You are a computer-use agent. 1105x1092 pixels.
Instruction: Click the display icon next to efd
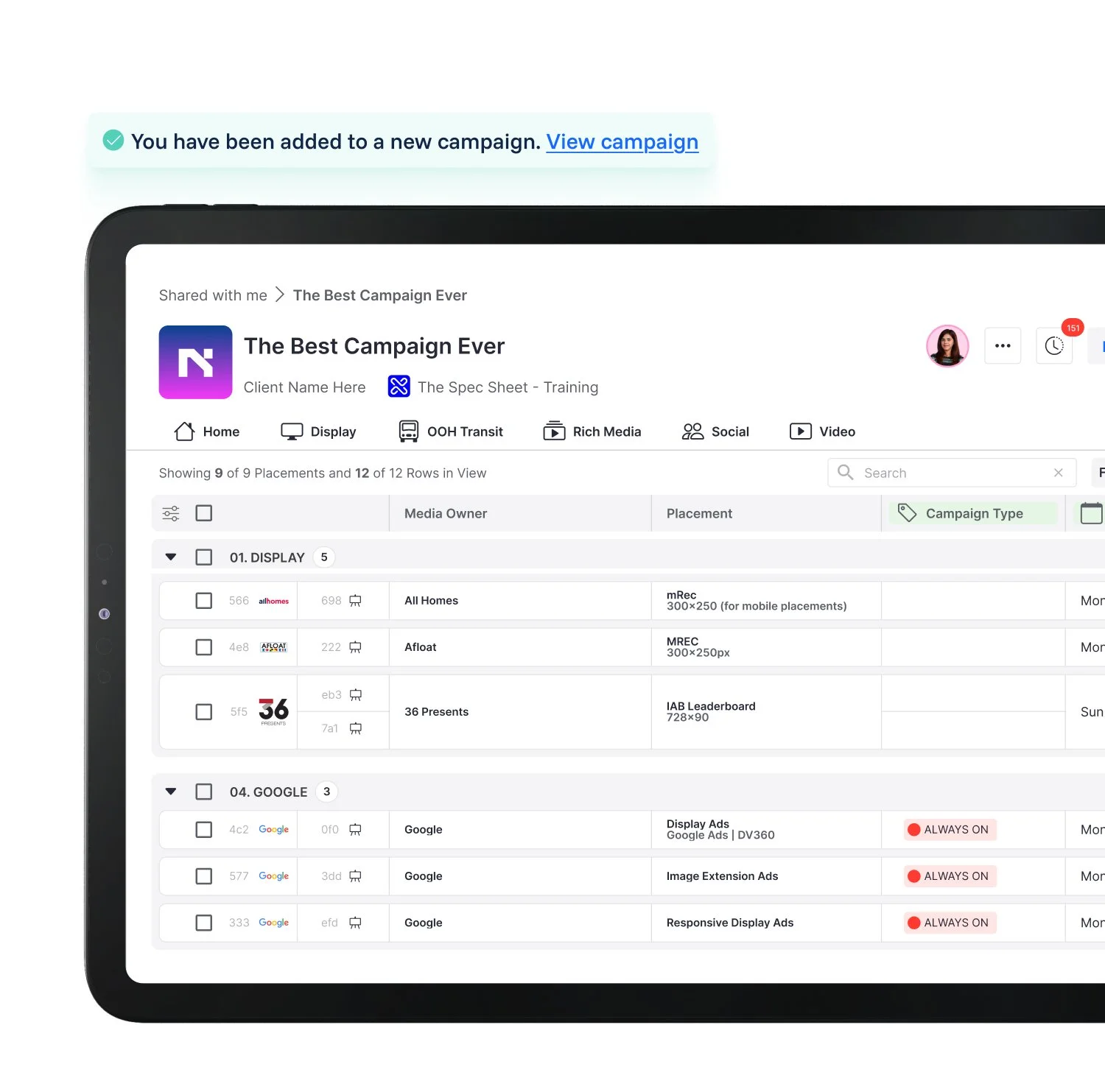click(355, 923)
